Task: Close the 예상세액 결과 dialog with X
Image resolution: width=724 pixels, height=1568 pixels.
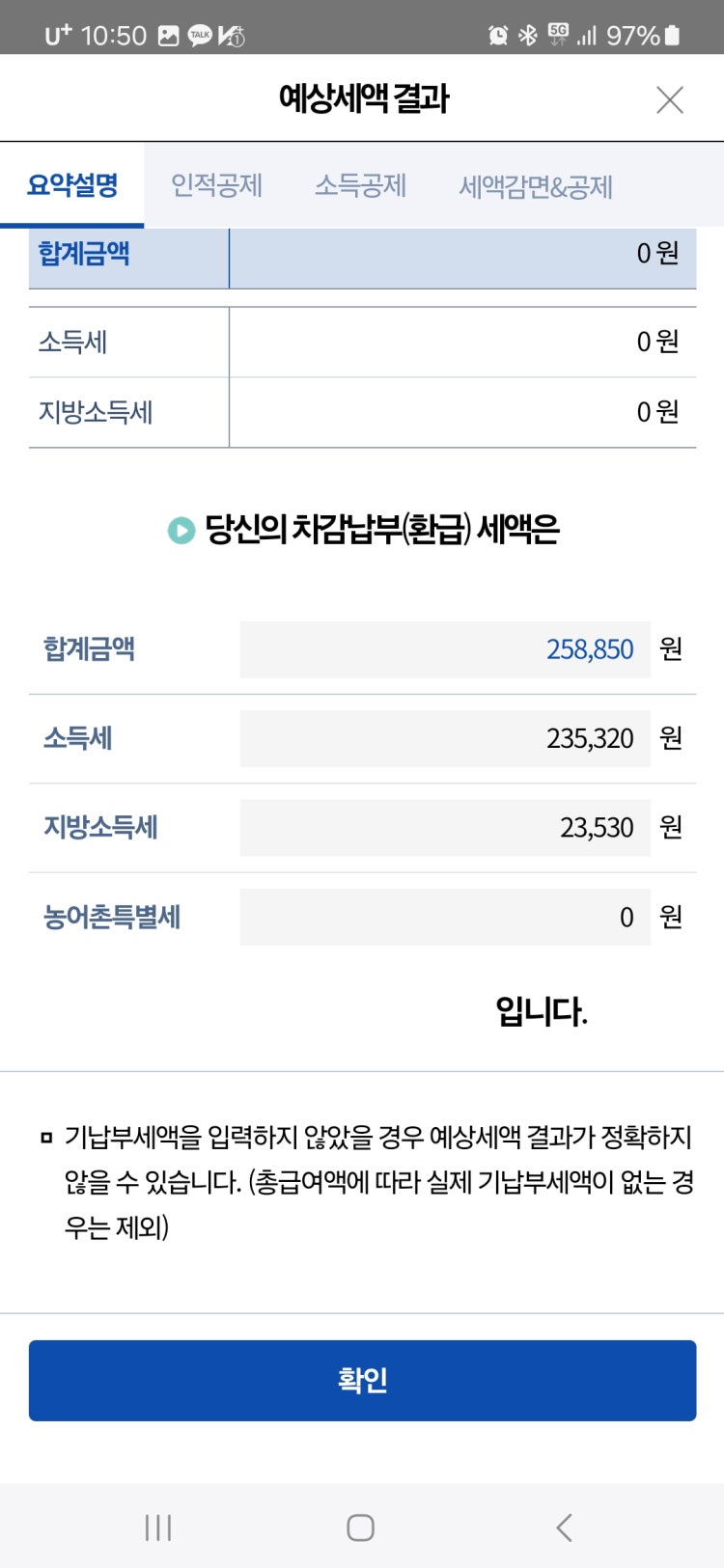Action: tap(669, 99)
